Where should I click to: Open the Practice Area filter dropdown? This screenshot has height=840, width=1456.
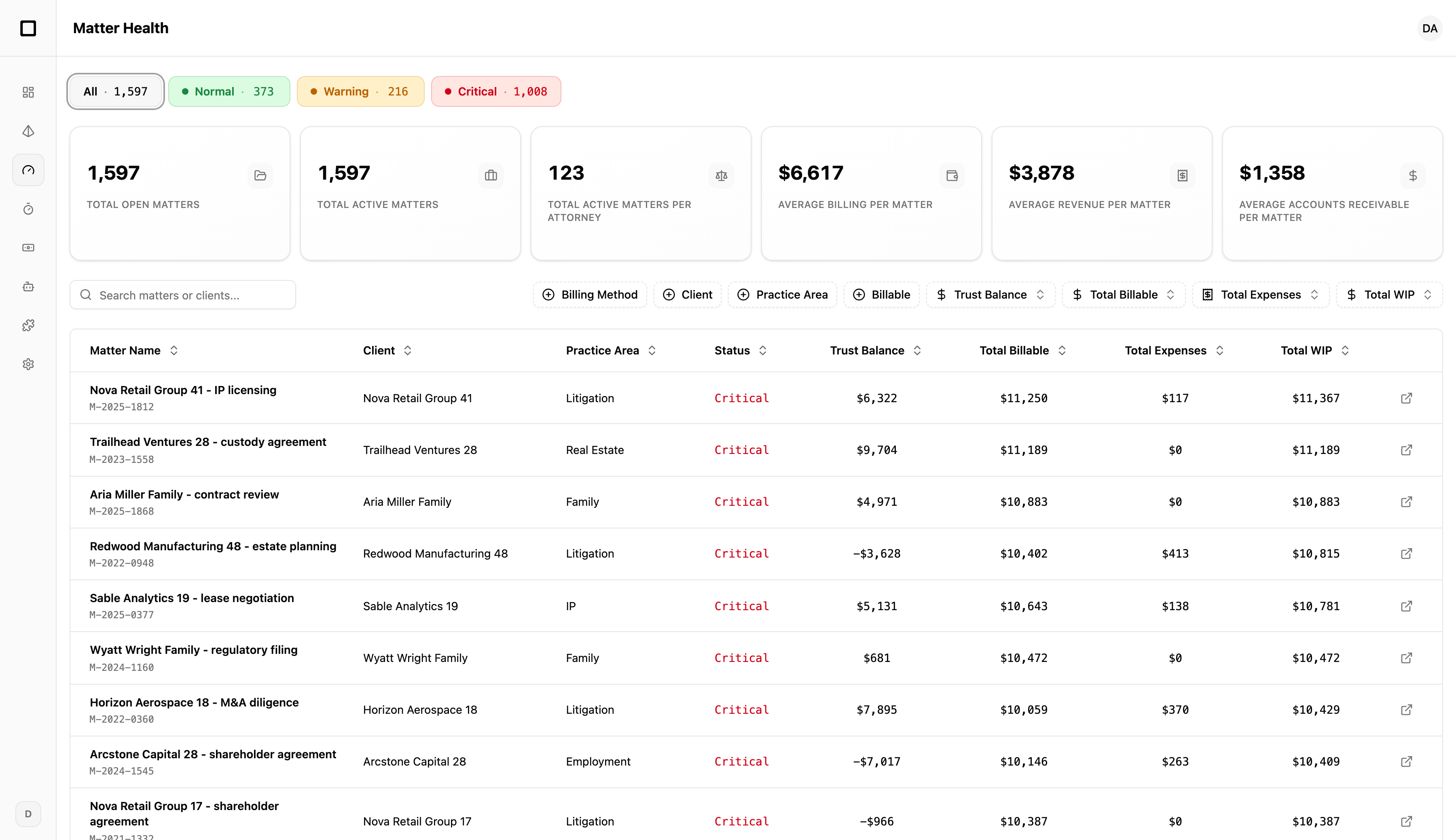pyautogui.click(x=783, y=295)
